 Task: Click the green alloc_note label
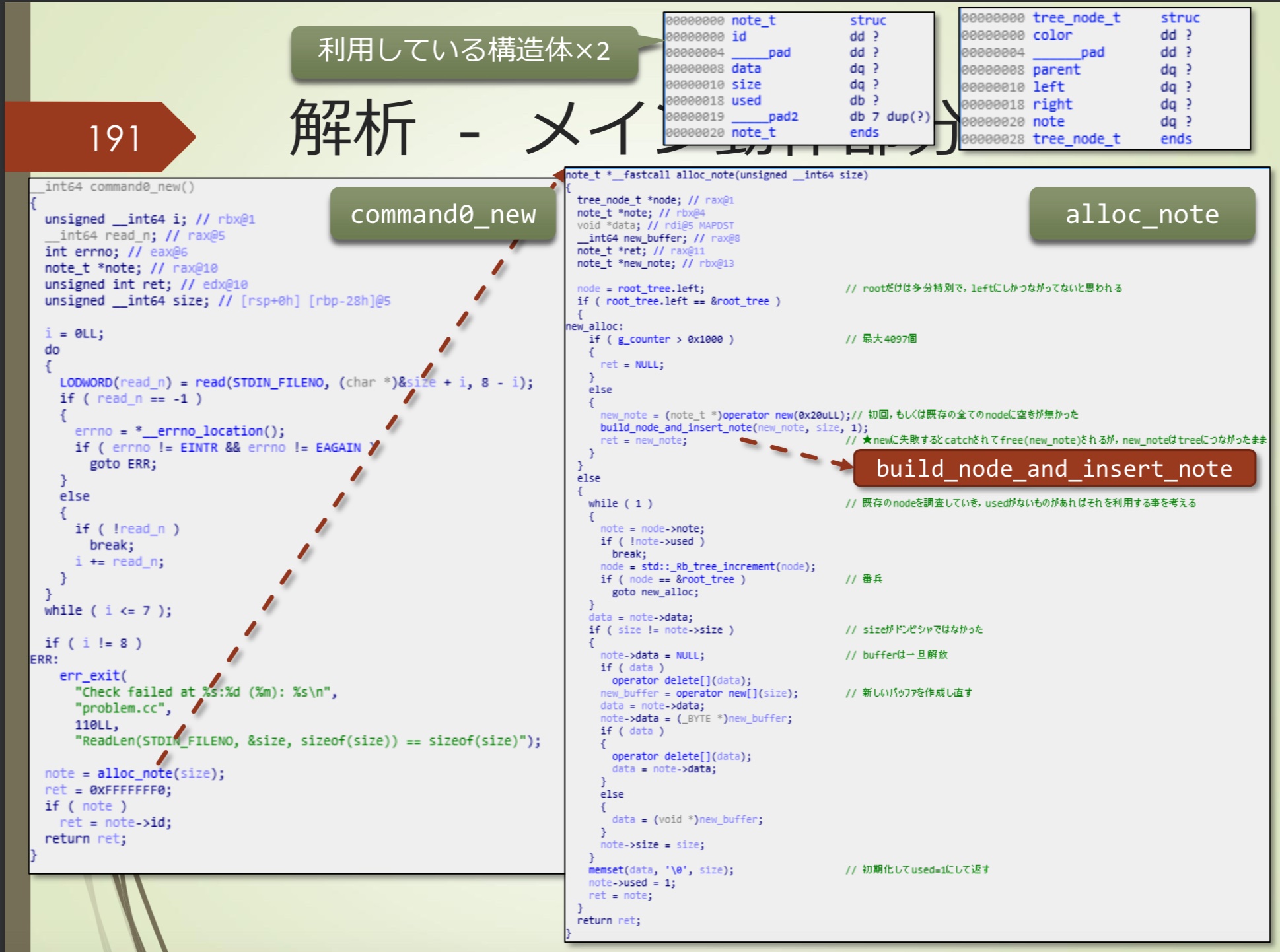(1141, 215)
